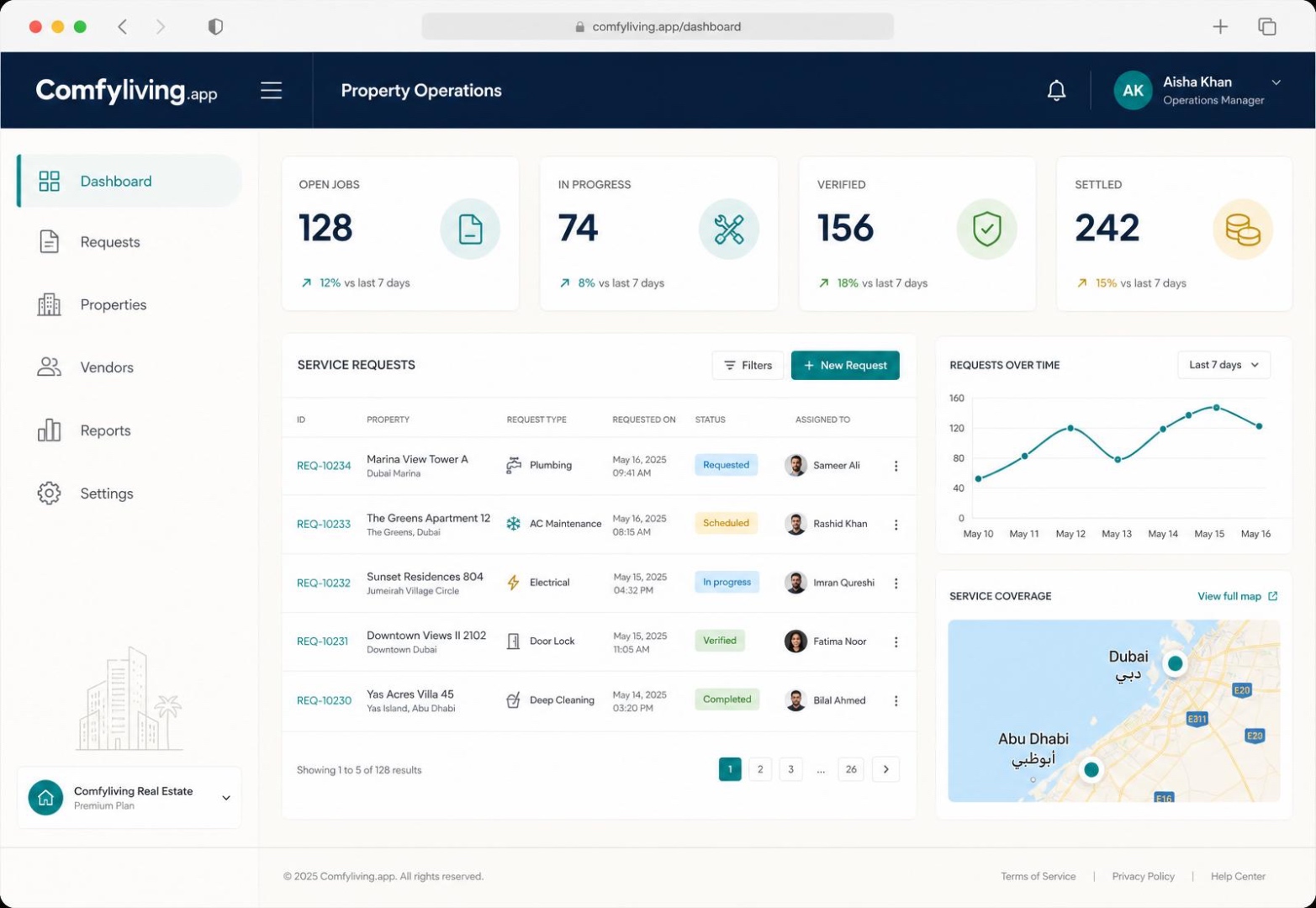Click the Open Jobs document icon
The width and height of the screenshot is (1316, 908).
[470, 229]
